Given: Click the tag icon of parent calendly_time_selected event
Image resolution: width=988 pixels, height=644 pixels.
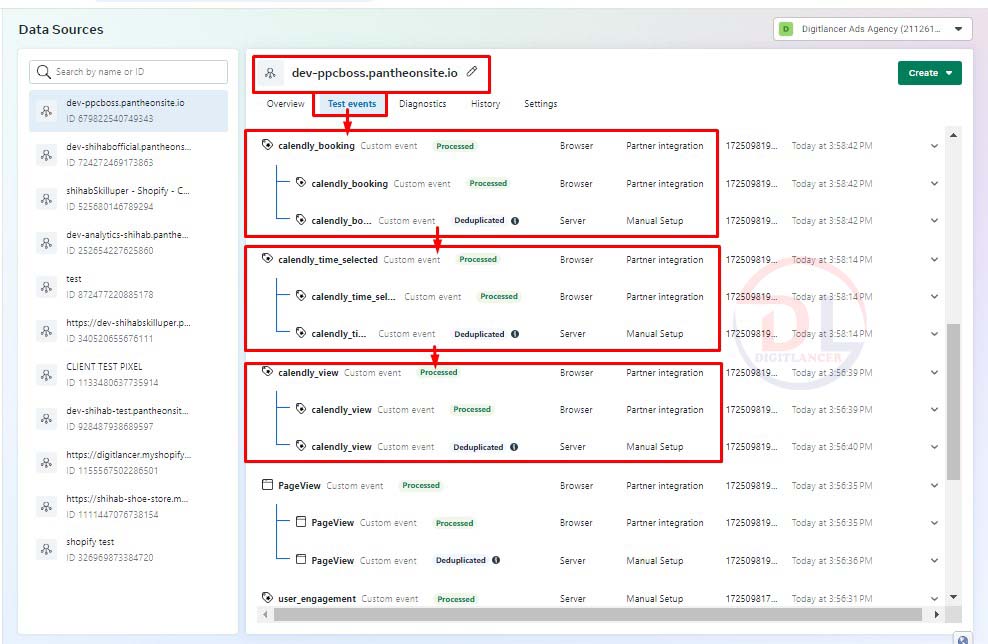Looking at the screenshot, I should (267, 258).
